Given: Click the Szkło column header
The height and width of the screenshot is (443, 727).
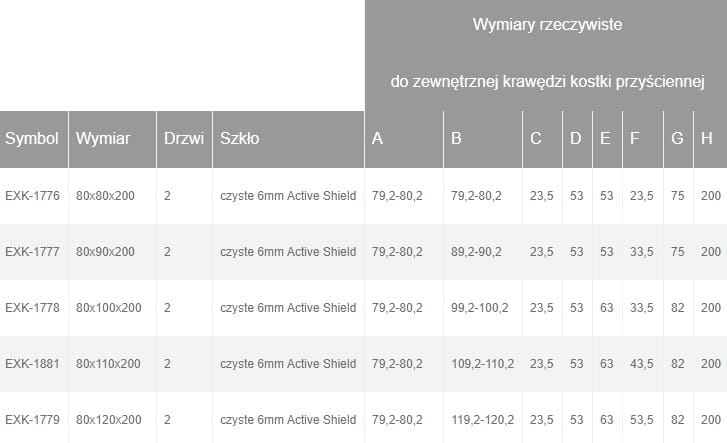Looking at the screenshot, I should 240,139.
